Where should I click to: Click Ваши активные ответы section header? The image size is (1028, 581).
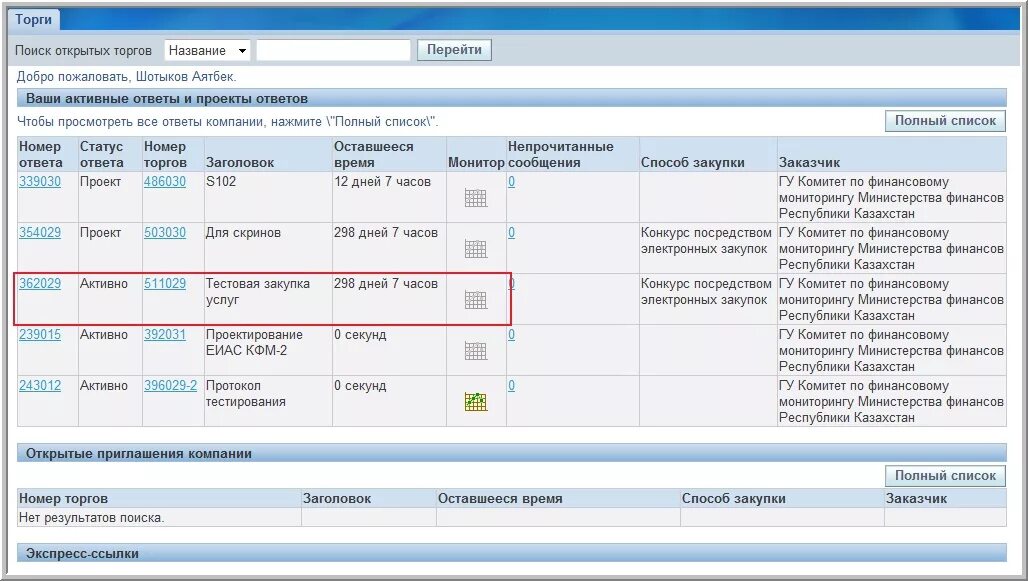[x=511, y=98]
